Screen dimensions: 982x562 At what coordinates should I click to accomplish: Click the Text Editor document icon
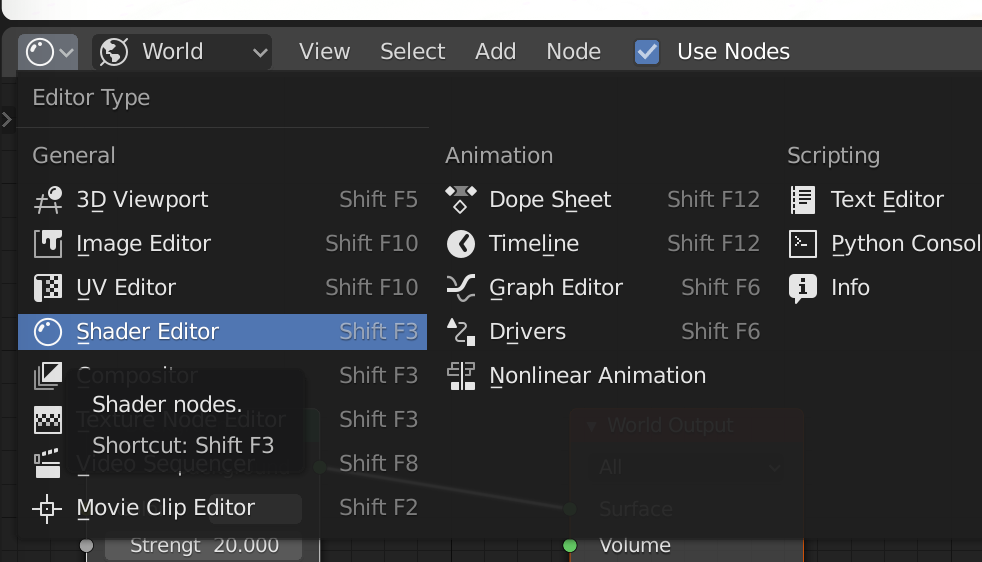(803, 200)
